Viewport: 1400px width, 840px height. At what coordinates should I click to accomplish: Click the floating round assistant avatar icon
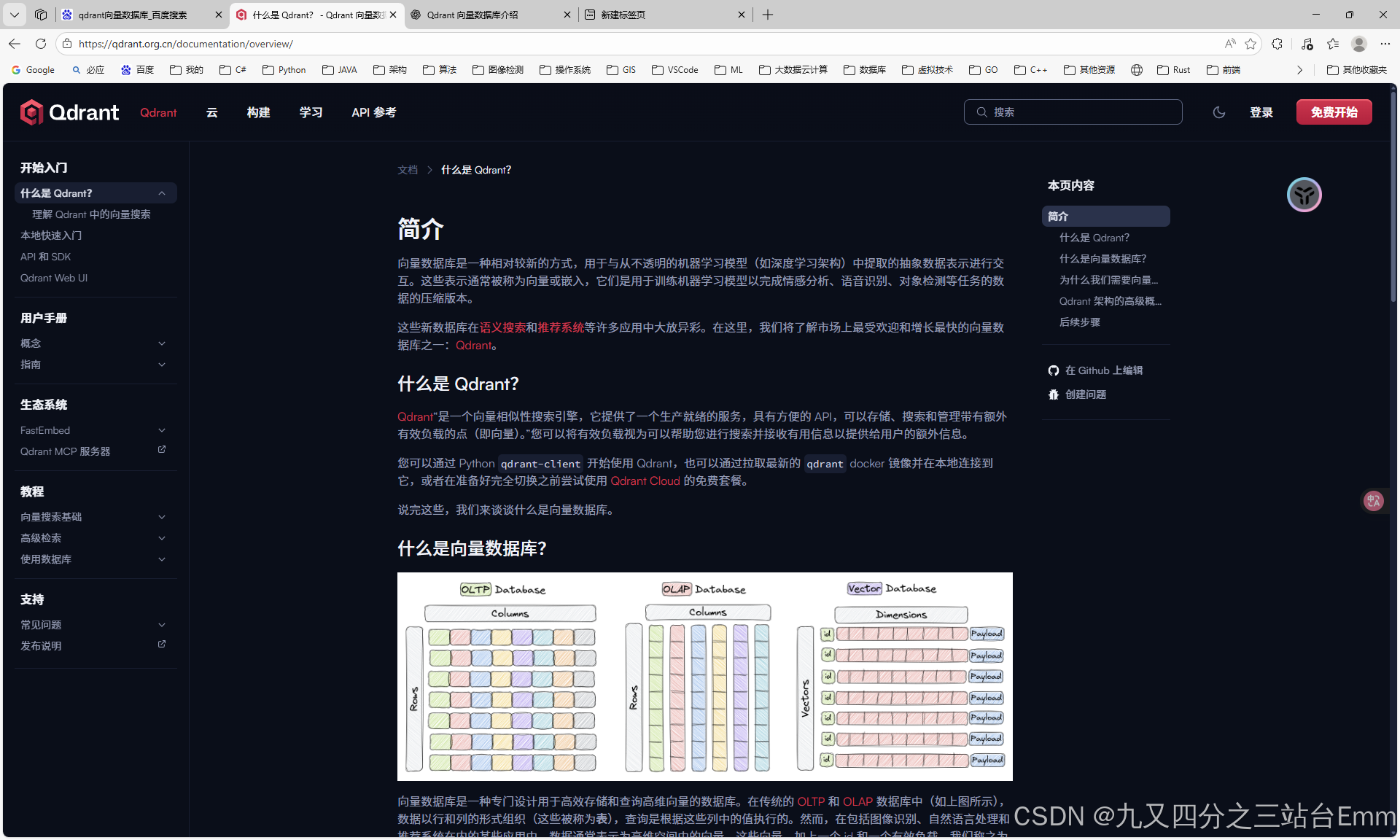pyautogui.click(x=1304, y=195)
